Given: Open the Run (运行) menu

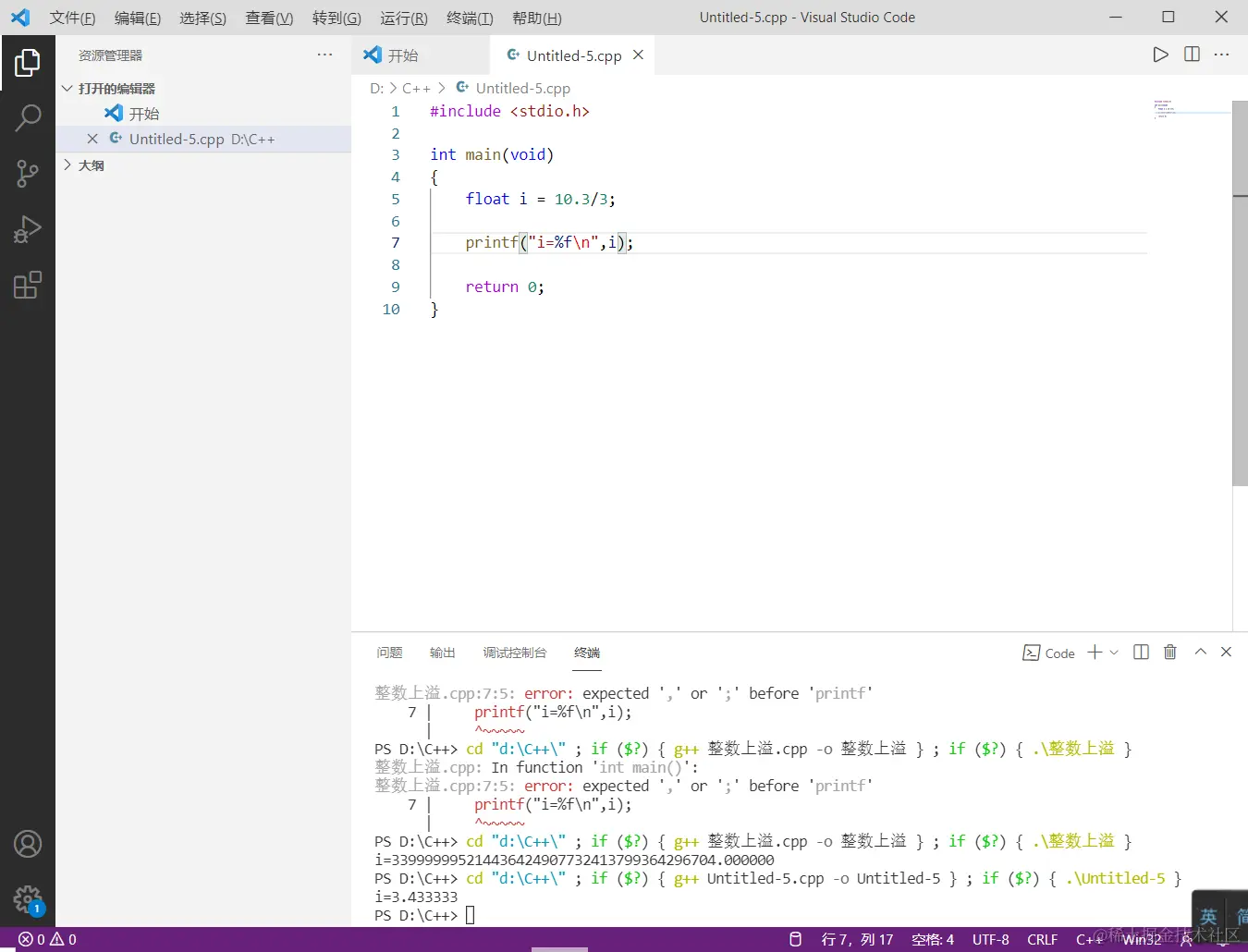Looking at the screenshot, I should tap(404, 18).
